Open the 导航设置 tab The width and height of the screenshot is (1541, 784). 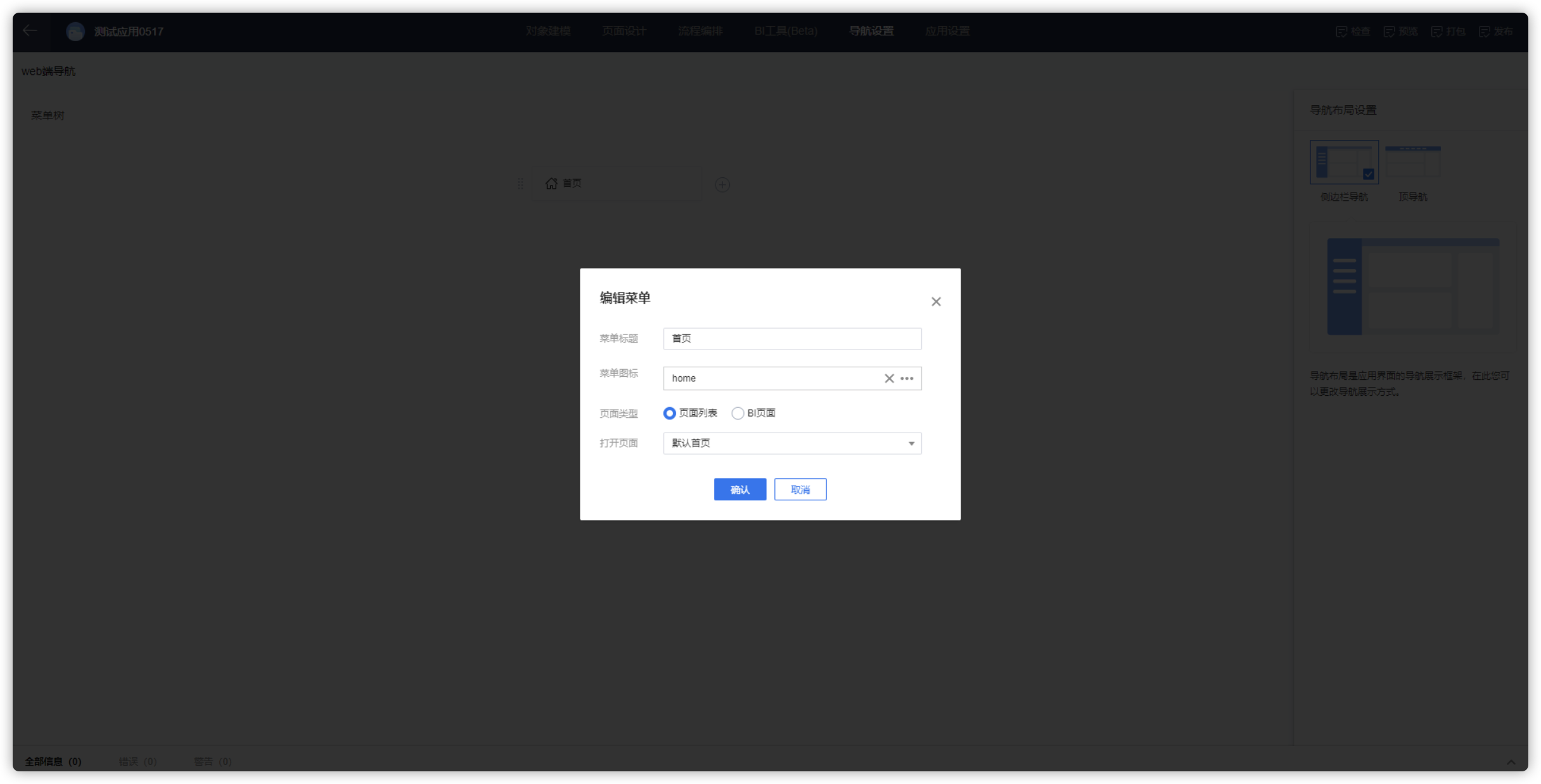pyautogui.click(x=871, y=31)
